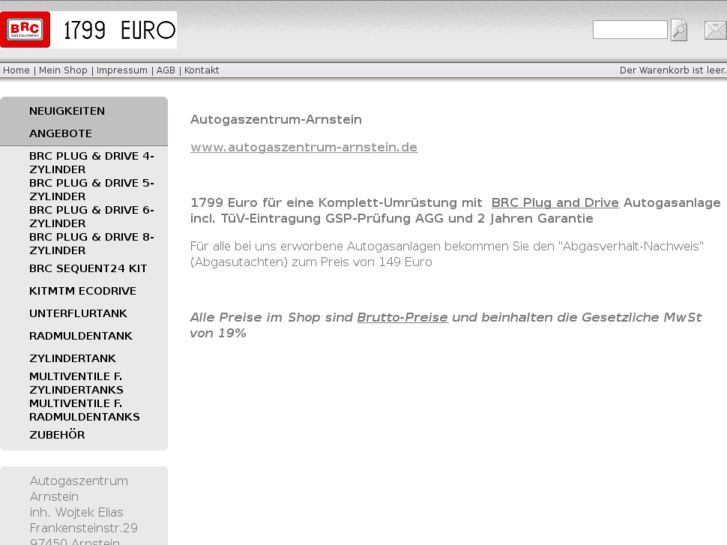The image size is (727, 545).
Task: Open the Mein Shop navigation link
Action: tap(63, 70)
